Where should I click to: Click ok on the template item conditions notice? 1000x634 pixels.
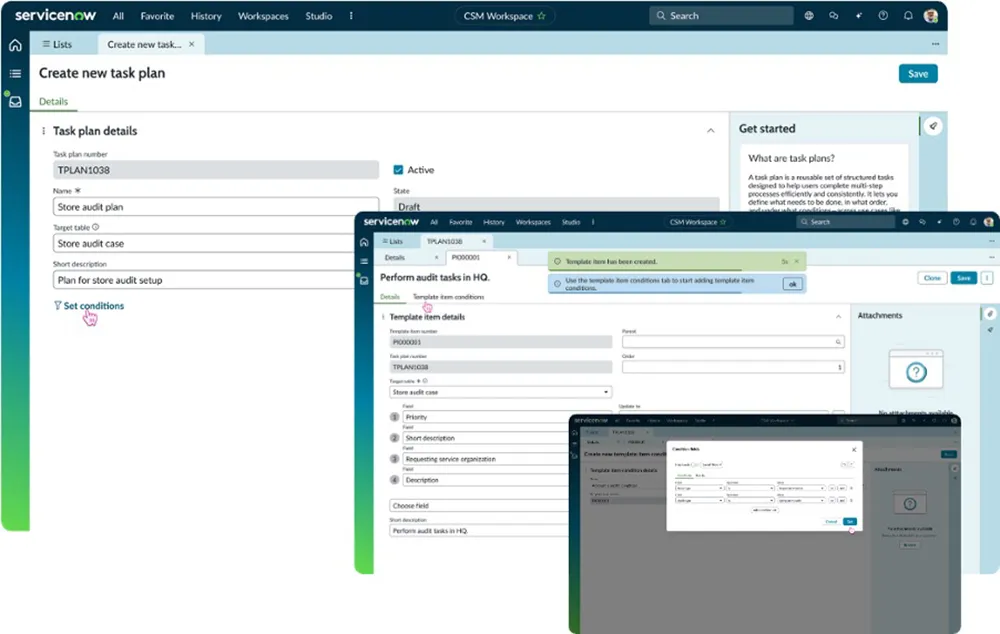point(791,284)
